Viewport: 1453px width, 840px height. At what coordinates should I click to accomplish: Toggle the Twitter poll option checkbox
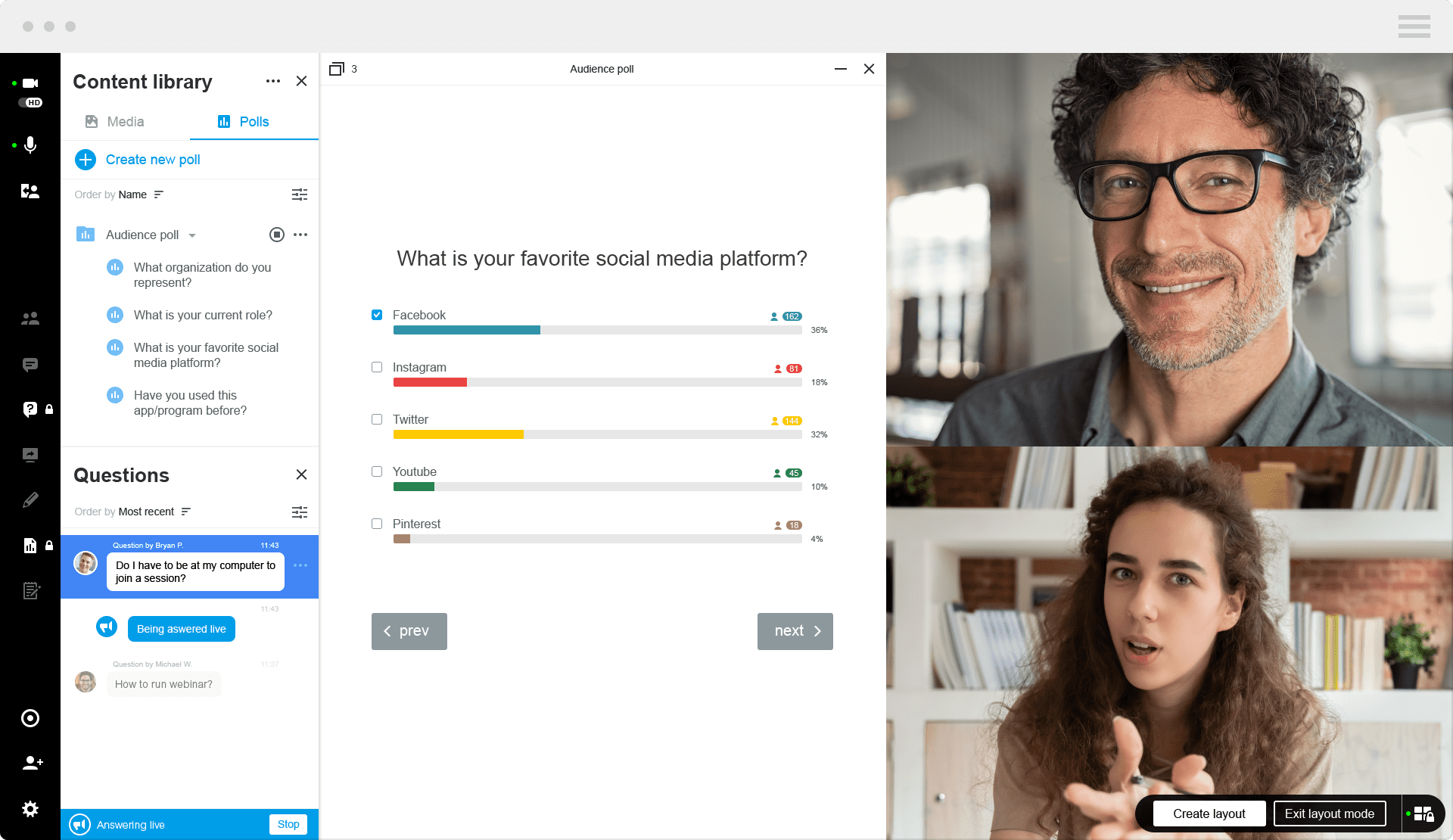377,419
